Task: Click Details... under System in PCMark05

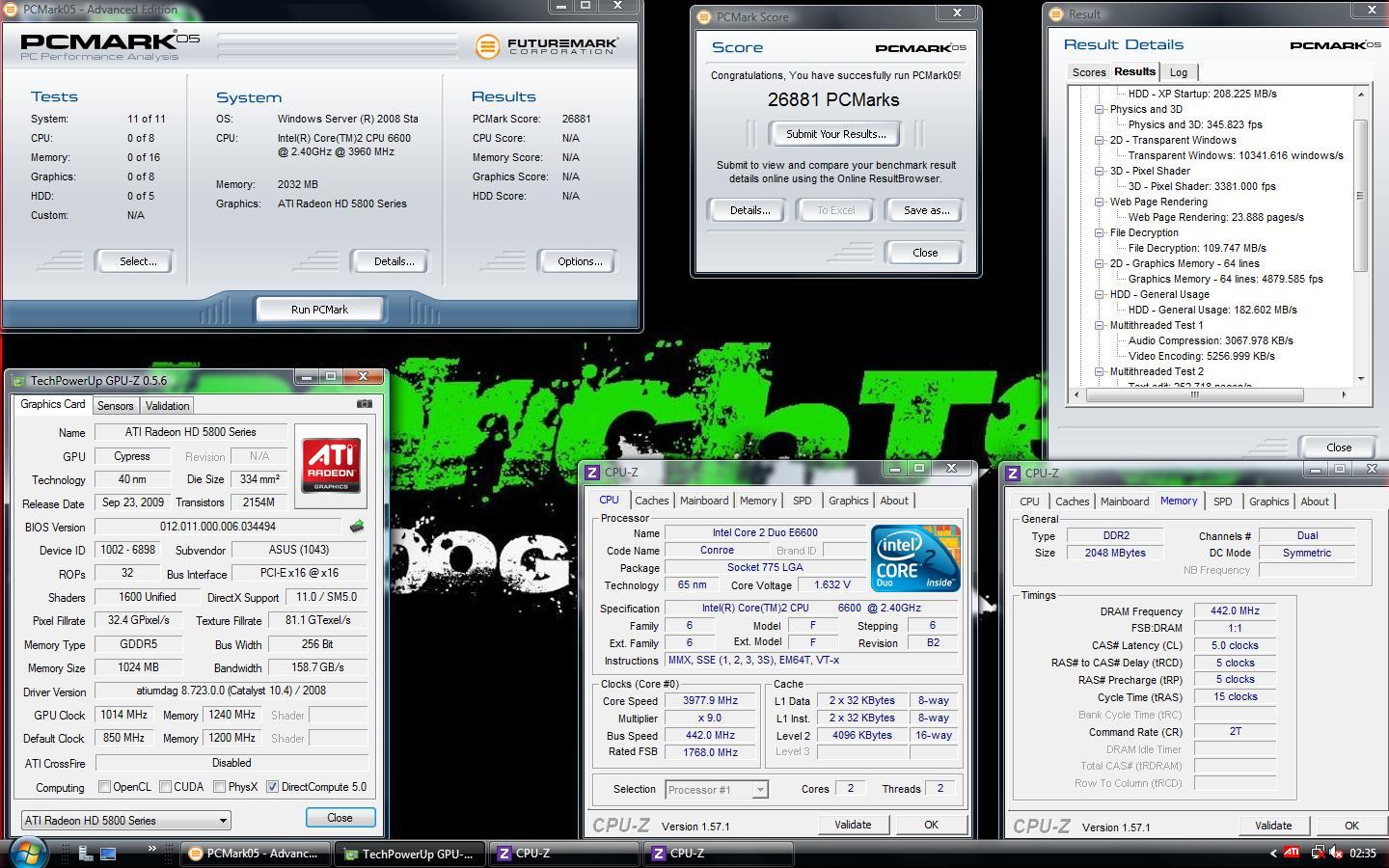Action: point(394,261)
